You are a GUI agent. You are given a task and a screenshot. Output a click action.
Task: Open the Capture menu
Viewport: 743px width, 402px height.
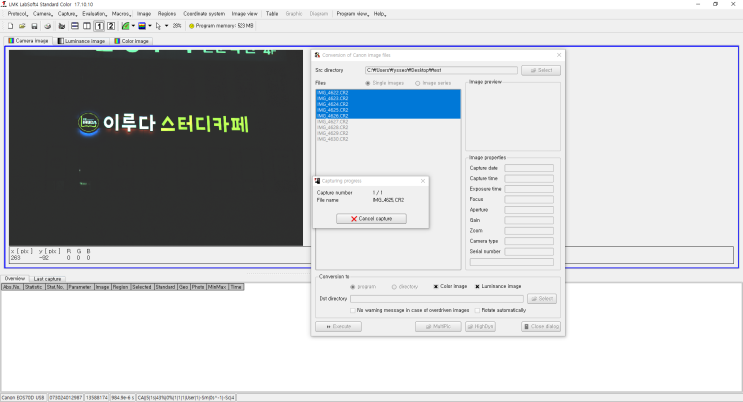(67, 14)
